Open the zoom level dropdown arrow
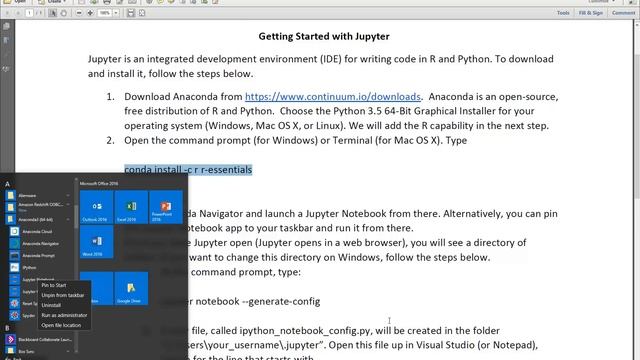Viewport: 640px width, 360px height. [116, 13]
